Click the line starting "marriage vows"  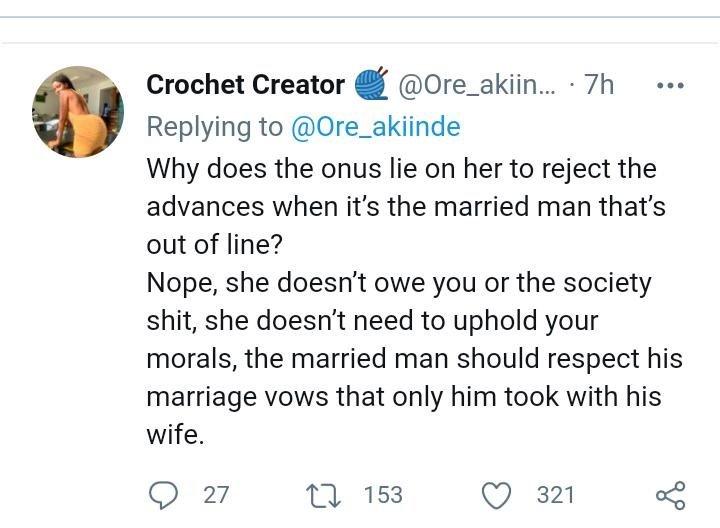[x=403, y=397]
